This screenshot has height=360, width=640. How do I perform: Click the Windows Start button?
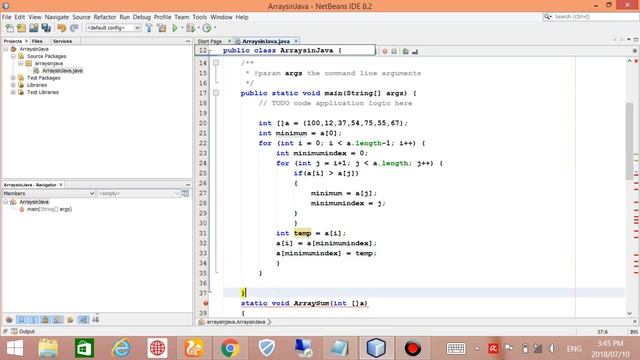point(15,348)
